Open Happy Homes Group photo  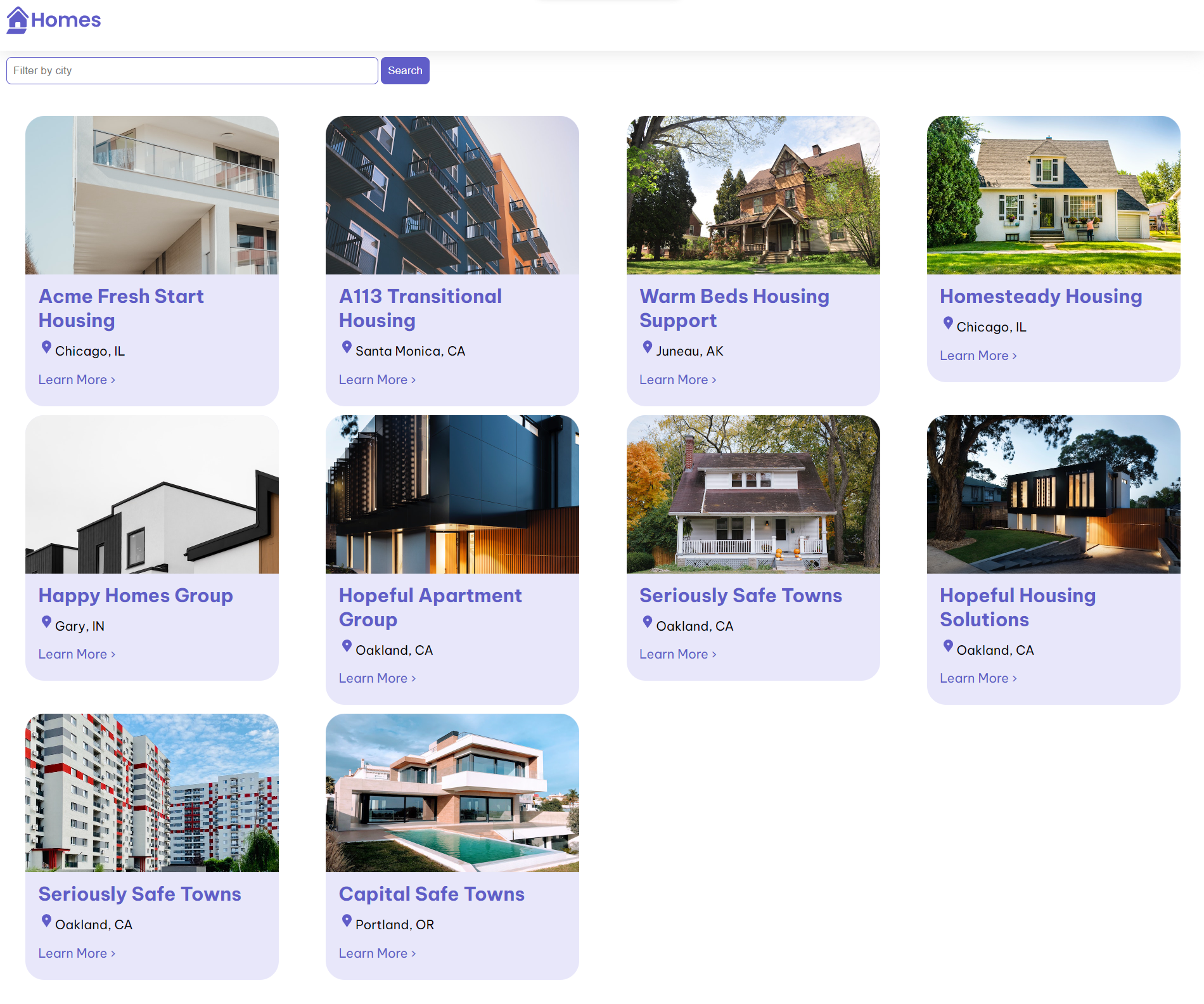click(x=152, y=494)
